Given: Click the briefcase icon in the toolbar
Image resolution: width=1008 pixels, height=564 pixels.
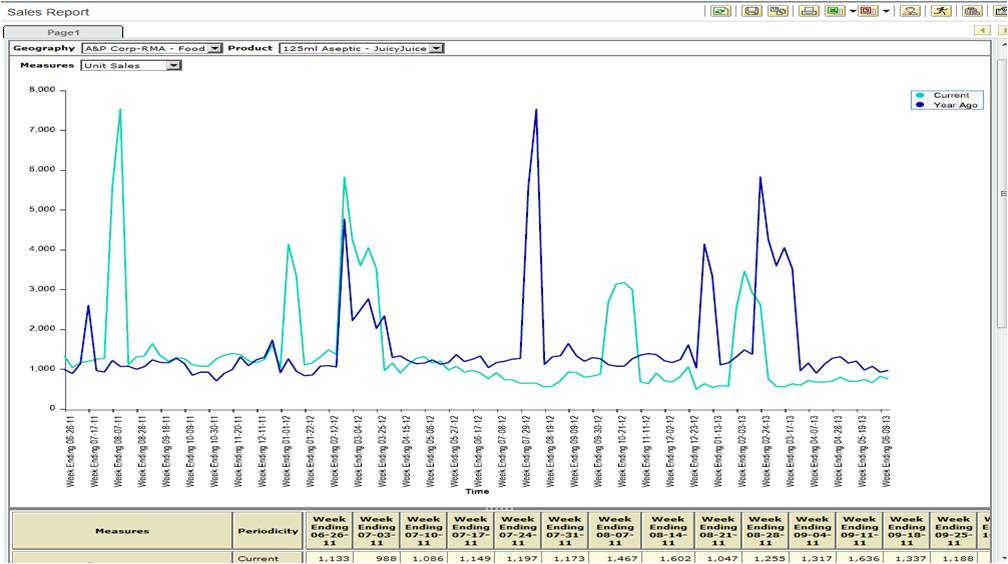Looking at the screenshot, I should [x=971, y=11].
